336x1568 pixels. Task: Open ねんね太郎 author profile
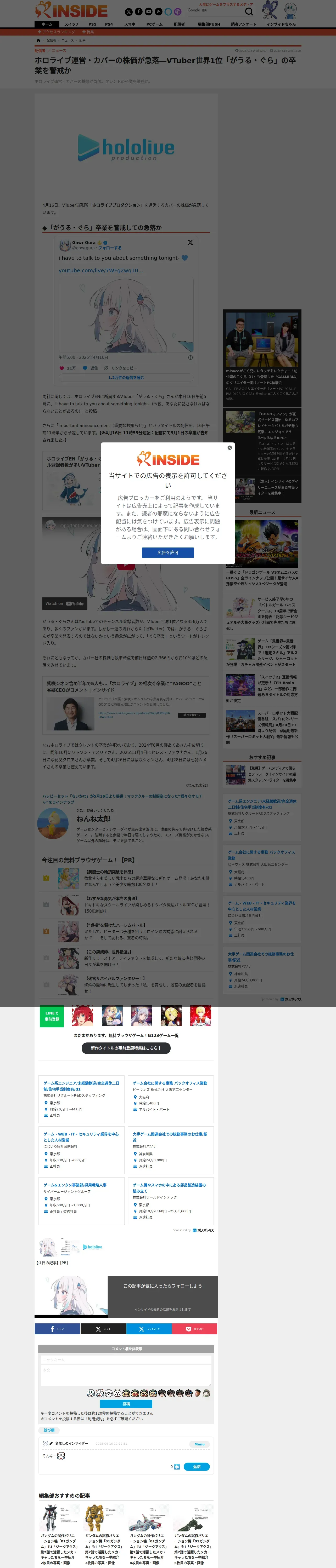click(93, 819)
